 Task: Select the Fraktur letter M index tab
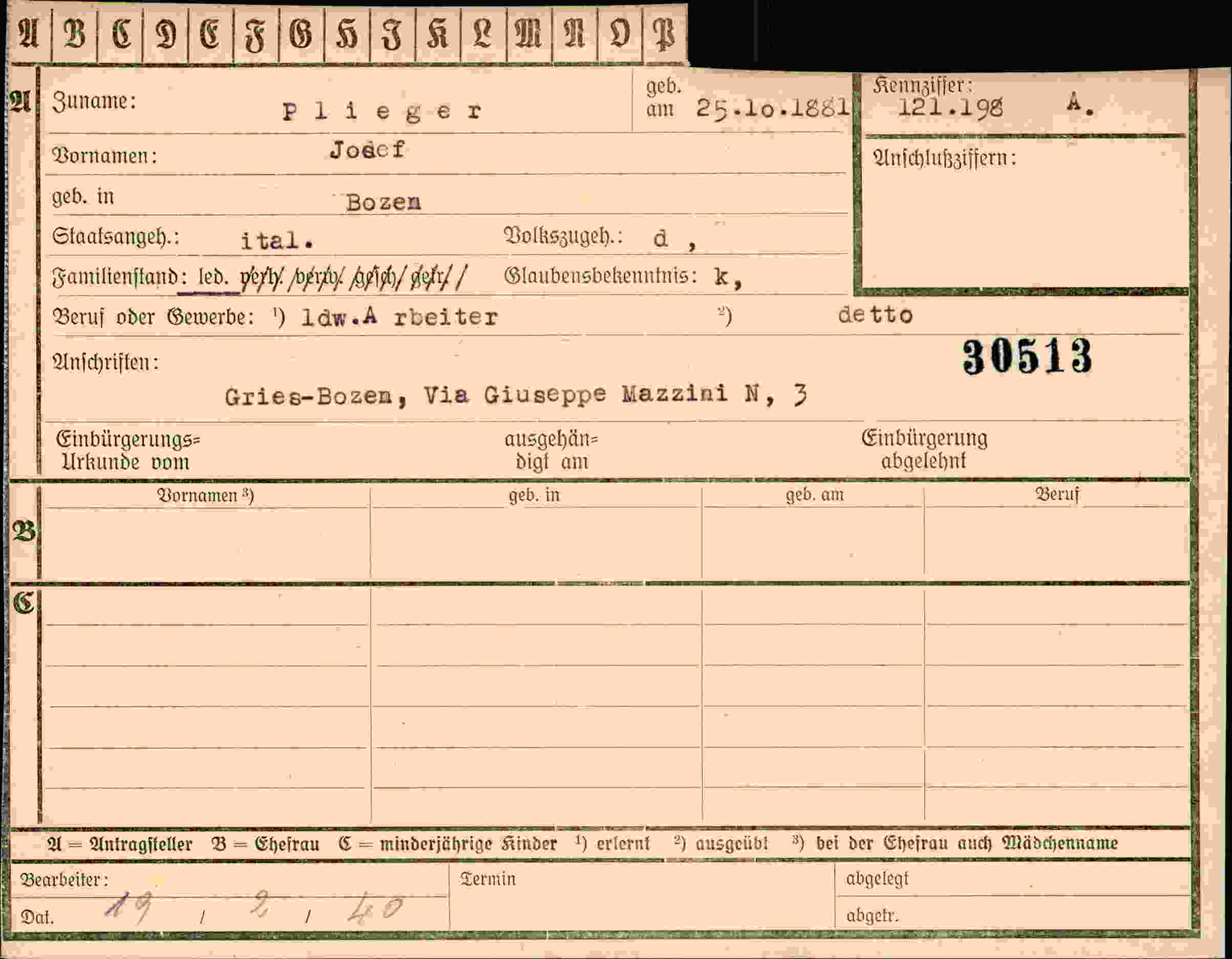click(x=529, y=34)
